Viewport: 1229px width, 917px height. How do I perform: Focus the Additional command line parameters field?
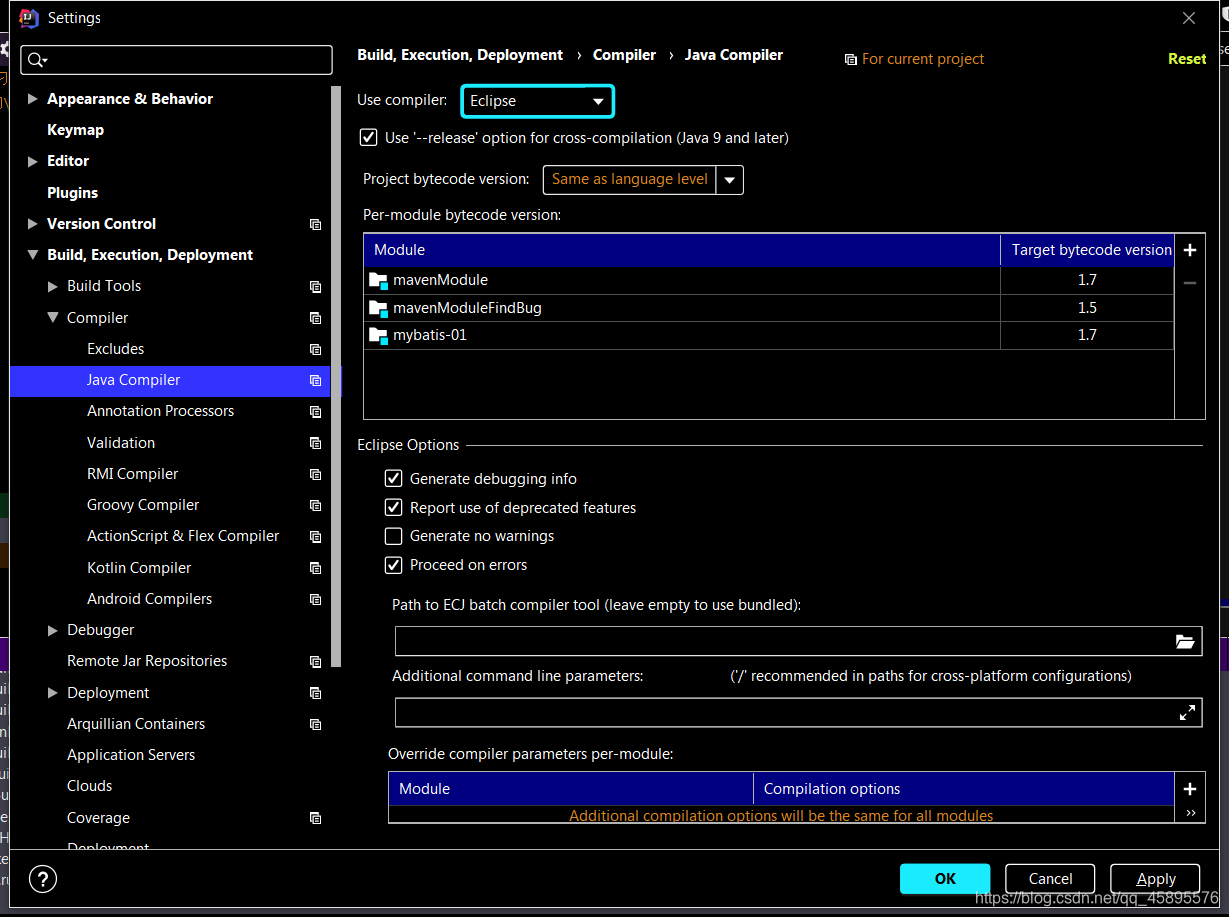(786, 713)
